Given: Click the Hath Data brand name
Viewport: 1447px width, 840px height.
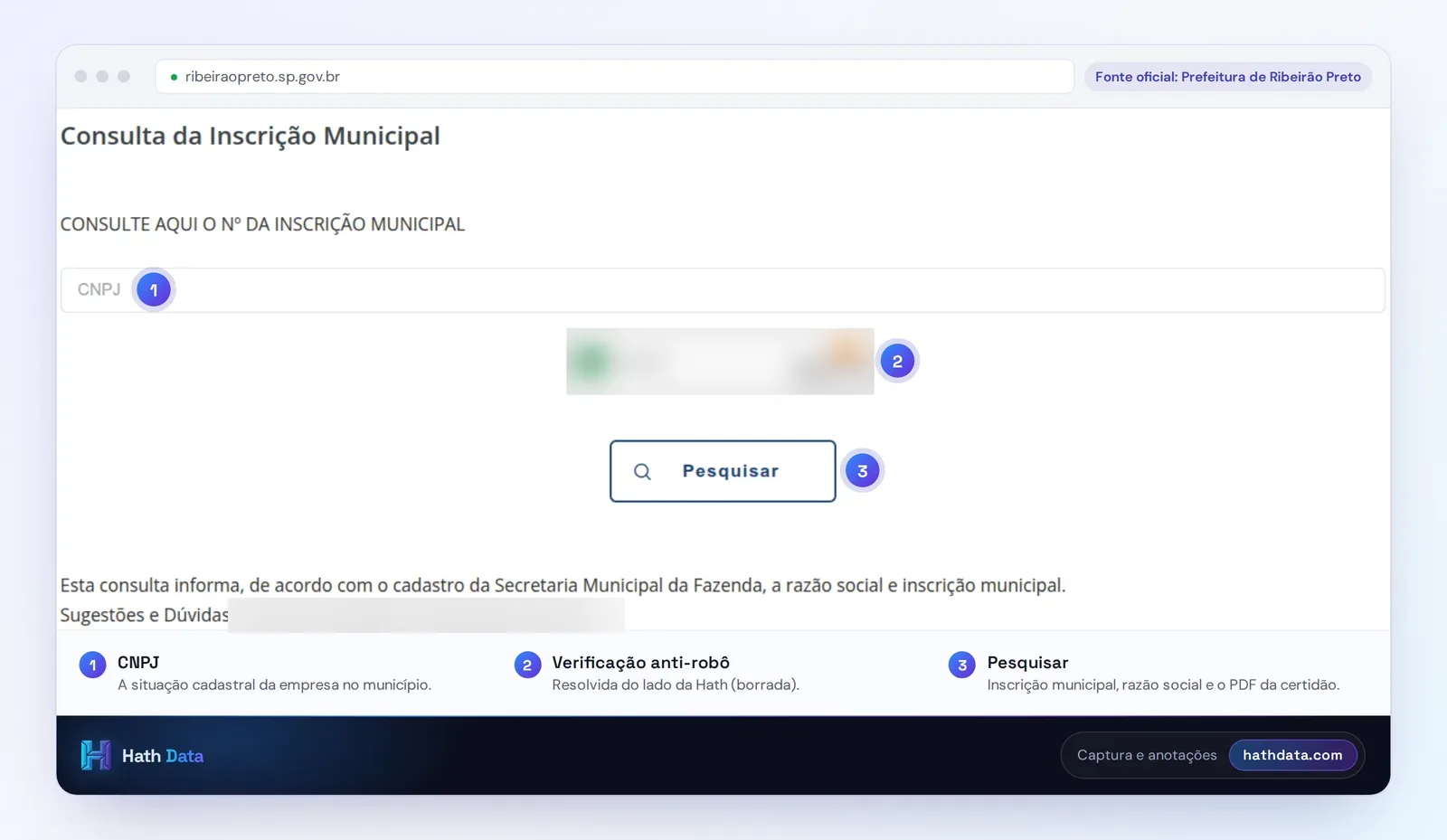Looking at the screenshot, I should click(x=163, y=756).
